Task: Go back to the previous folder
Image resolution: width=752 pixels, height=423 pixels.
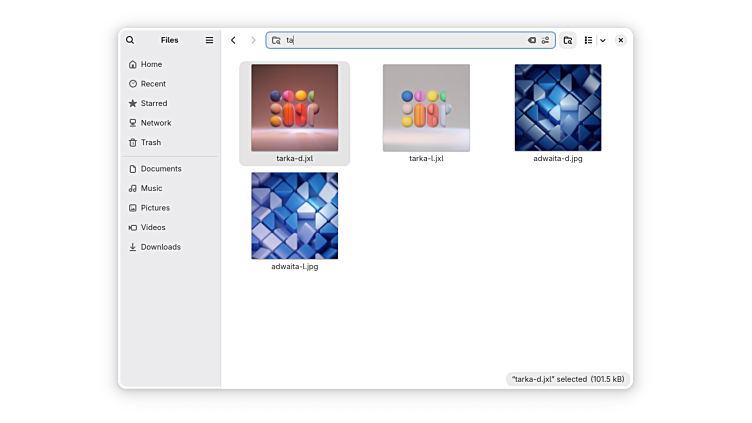Action: pyautogui.click(x=233, y=40)
